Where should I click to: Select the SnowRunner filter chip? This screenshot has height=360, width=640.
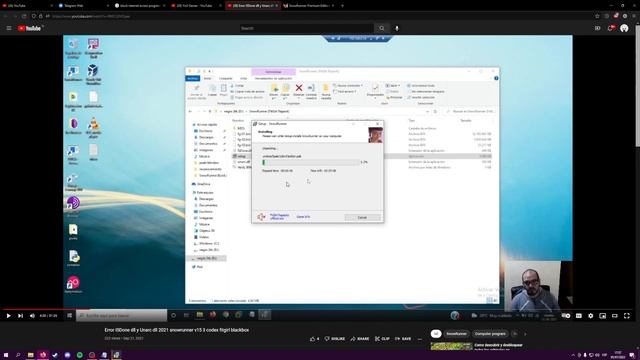456,334
